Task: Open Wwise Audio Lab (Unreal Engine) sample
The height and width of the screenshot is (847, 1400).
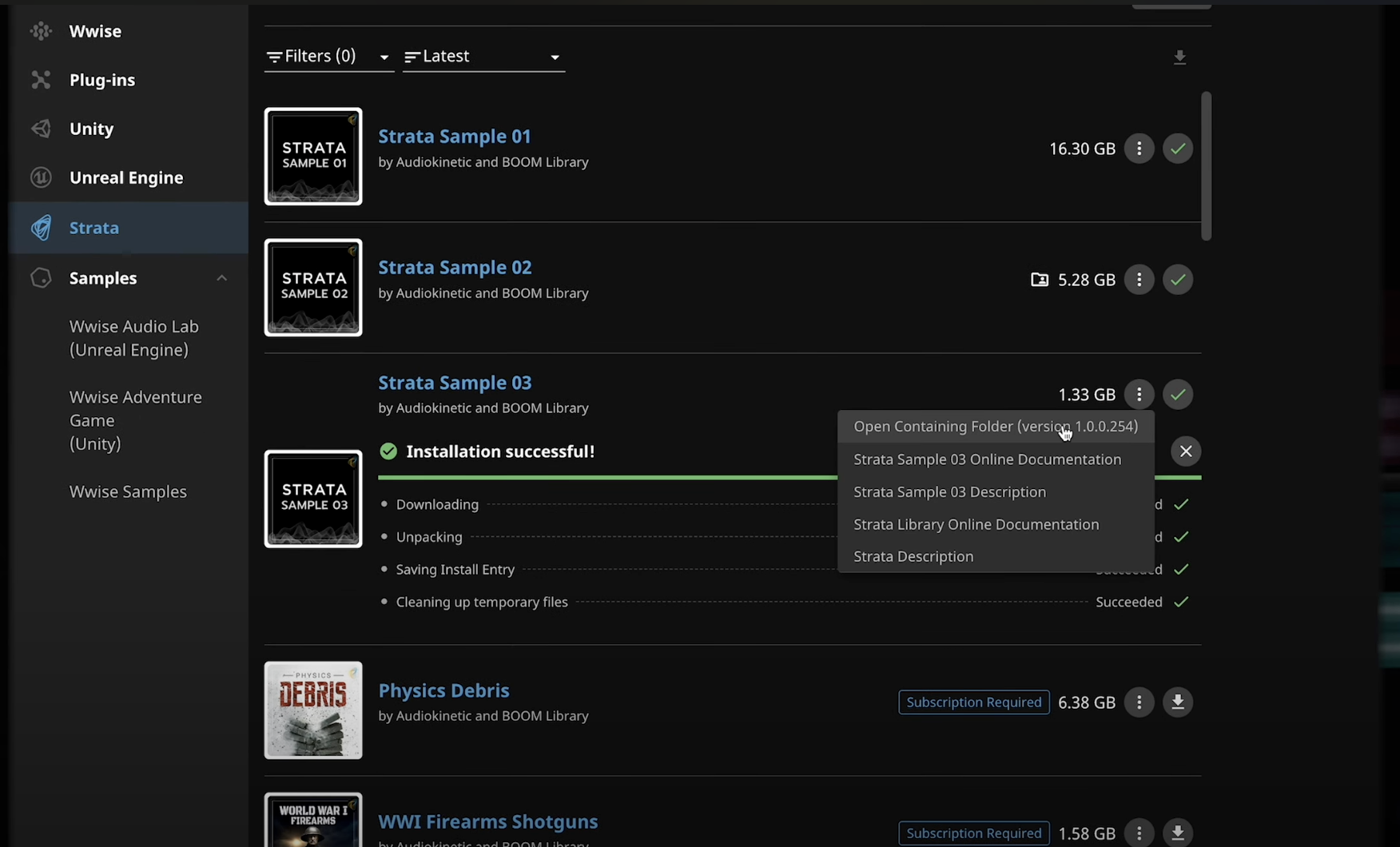Action: click(x=134, y=338)
